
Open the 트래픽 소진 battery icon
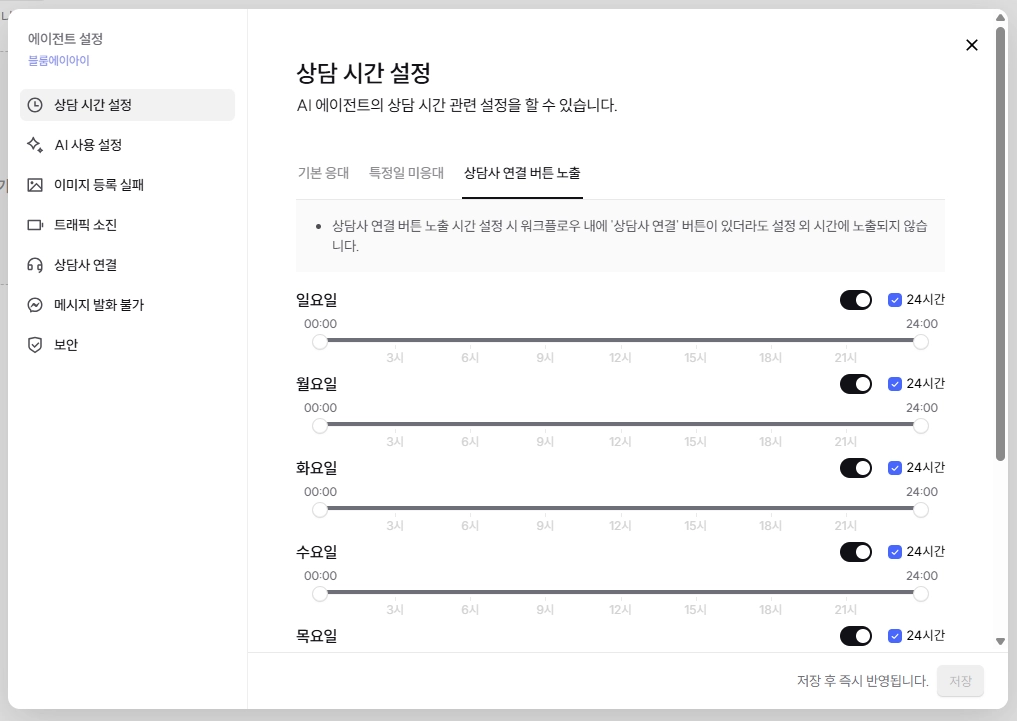coord(35,225)
